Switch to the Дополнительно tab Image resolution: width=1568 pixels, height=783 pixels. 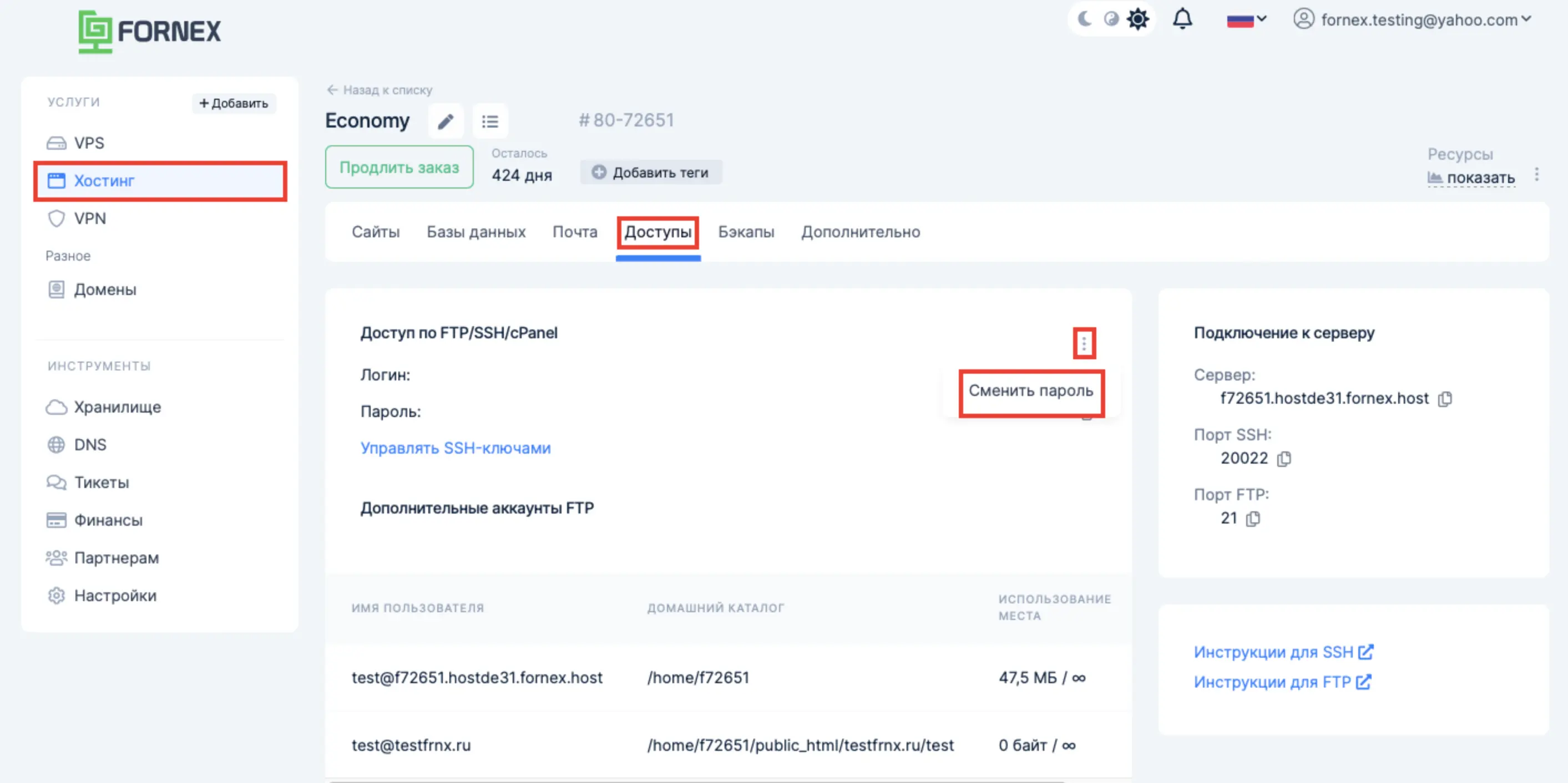click(x=861, y=232)
